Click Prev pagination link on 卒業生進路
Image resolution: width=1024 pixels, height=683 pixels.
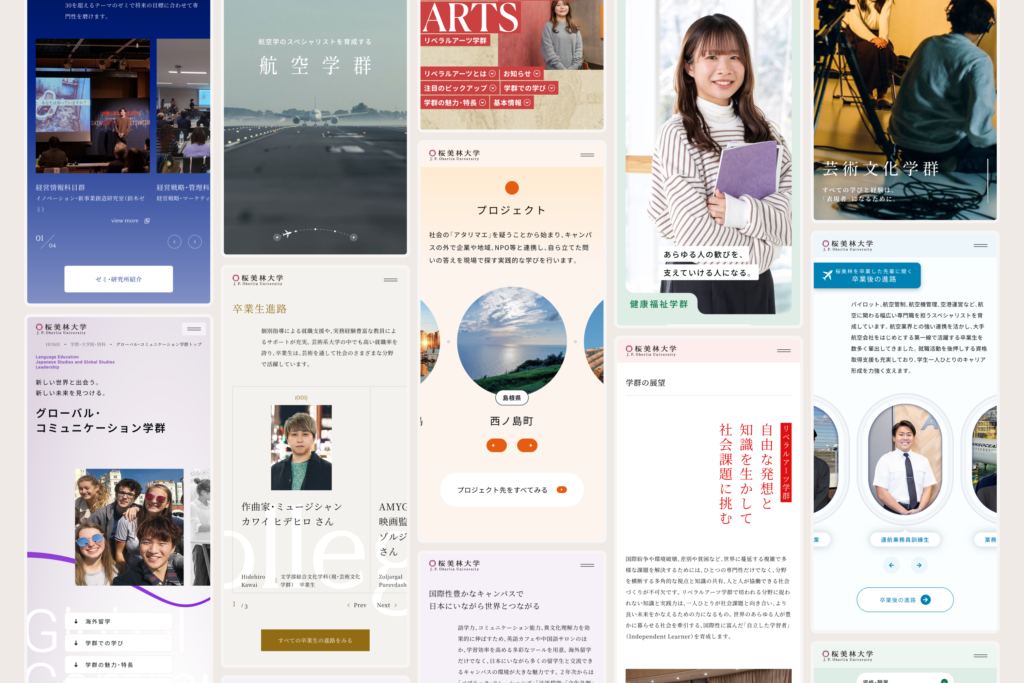(357, 605)
